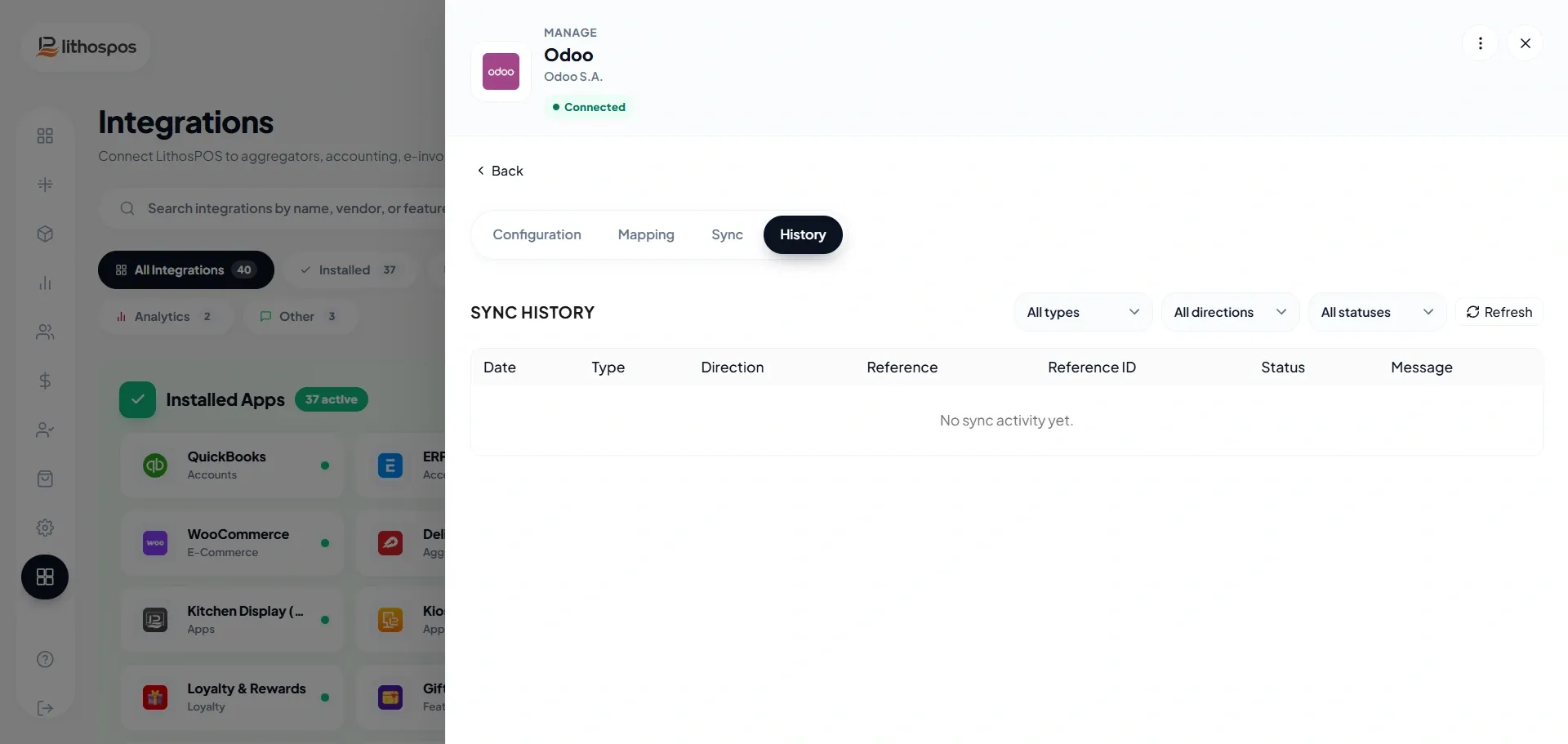
Task: Click the search magnifier icon
Action: coord(127,209)
